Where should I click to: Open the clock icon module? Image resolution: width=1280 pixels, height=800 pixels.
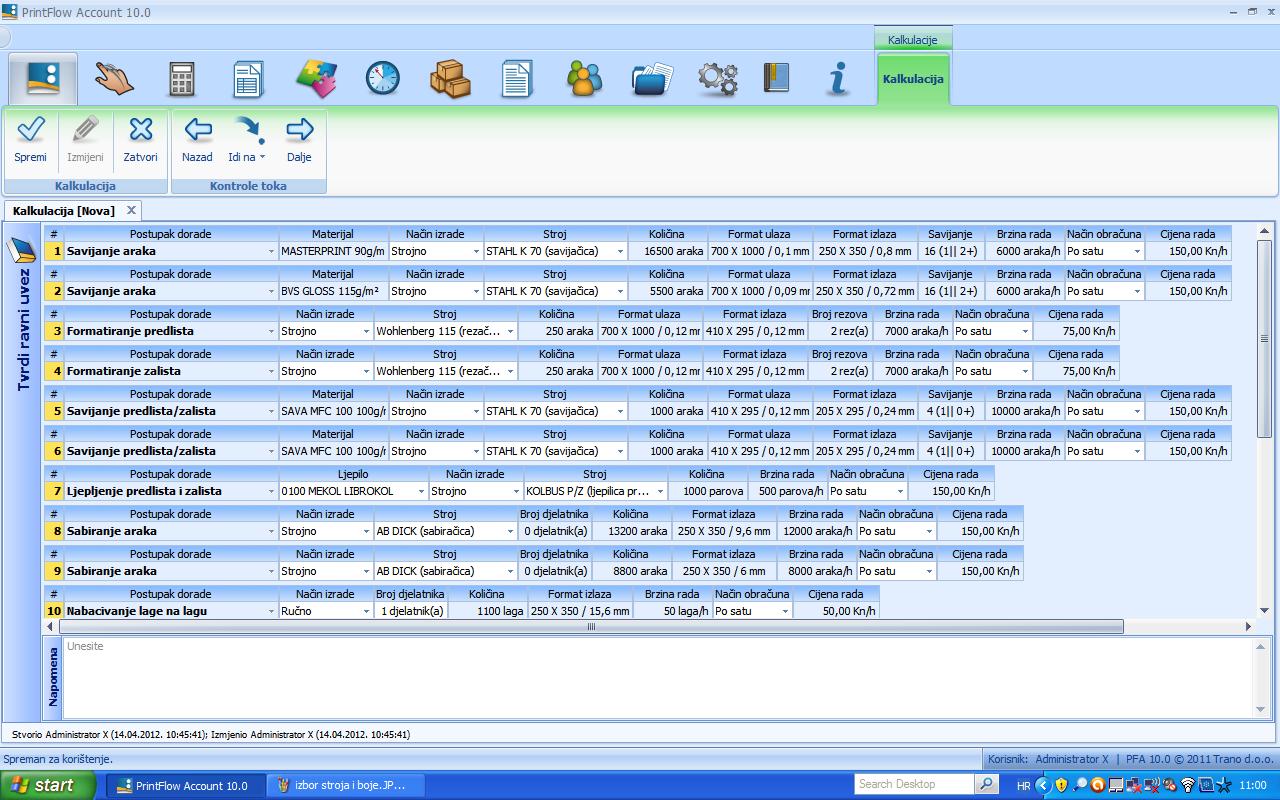[382, 79]
